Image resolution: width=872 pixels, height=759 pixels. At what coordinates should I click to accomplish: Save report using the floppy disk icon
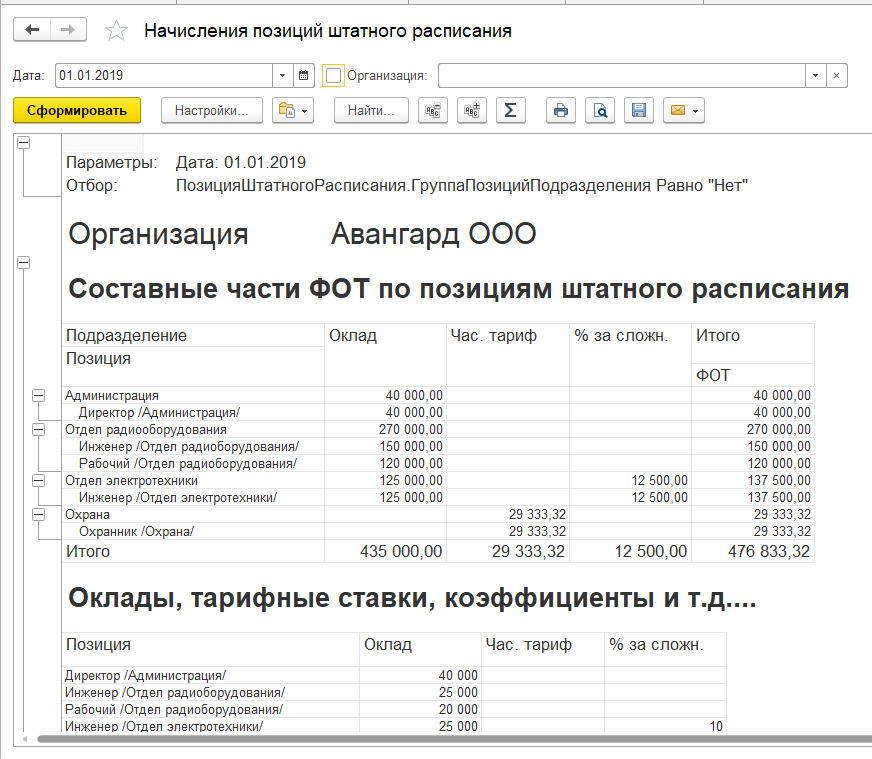click(x=639, y=110)
